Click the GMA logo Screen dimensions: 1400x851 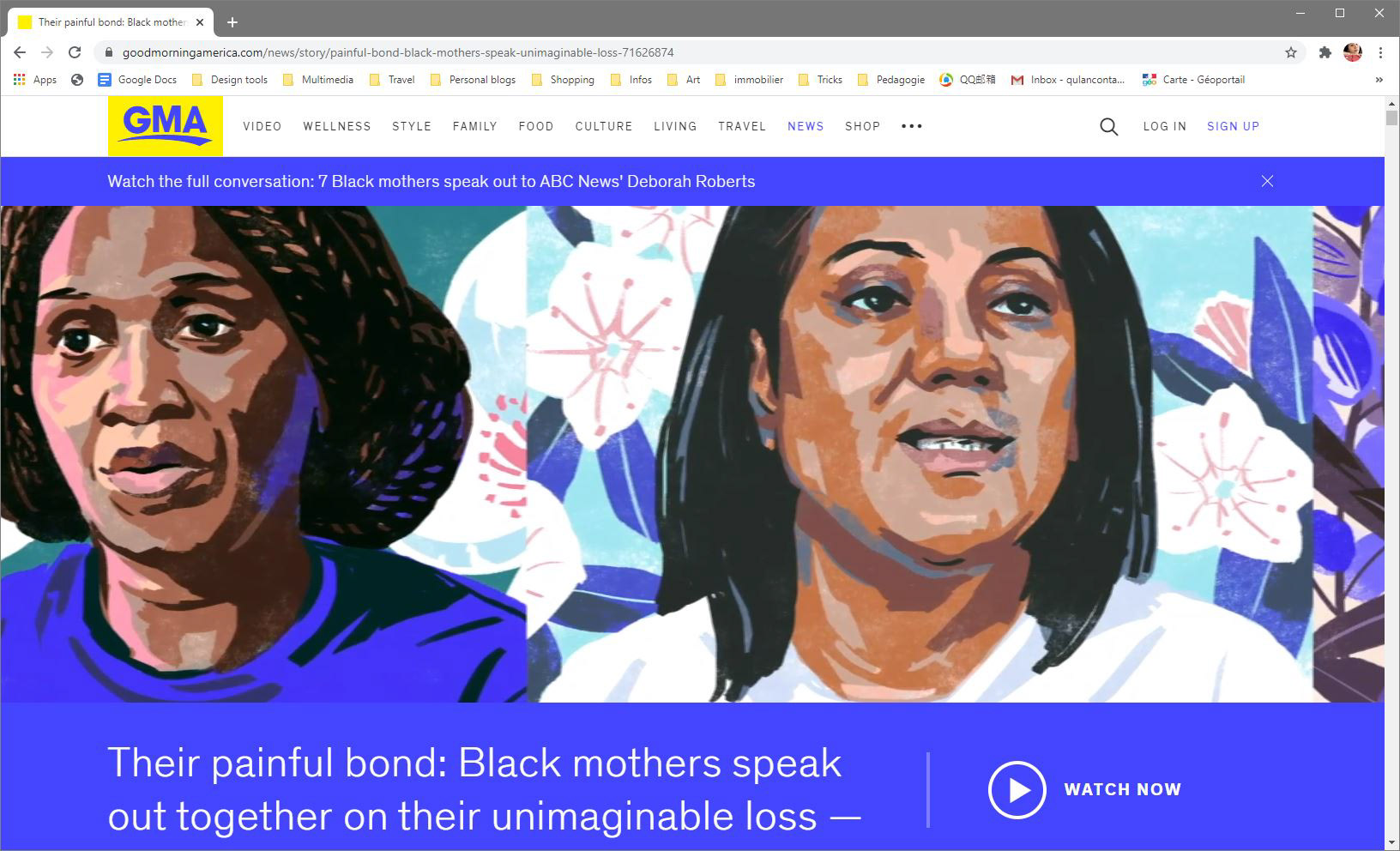tap(166, 126)
